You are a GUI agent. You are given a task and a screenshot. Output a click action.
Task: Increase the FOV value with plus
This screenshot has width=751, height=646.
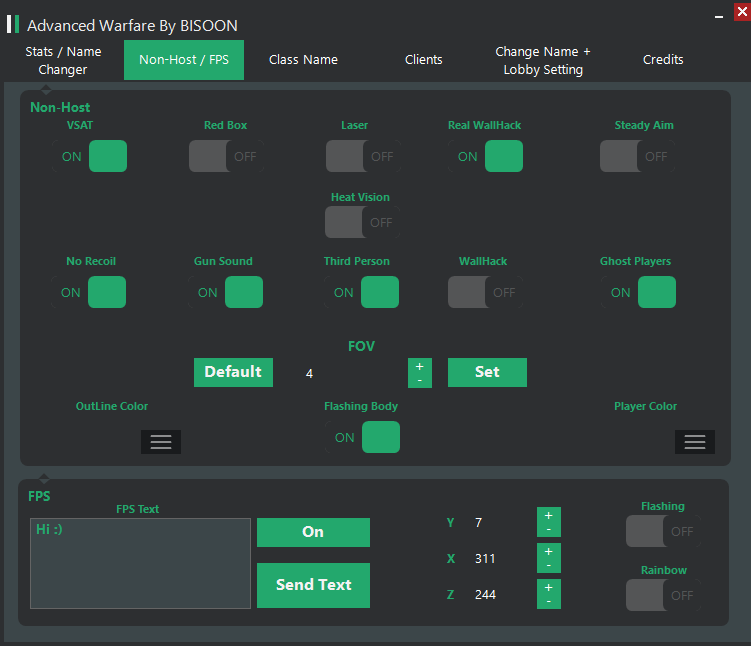pyautogui.click(x=420, y=366)
